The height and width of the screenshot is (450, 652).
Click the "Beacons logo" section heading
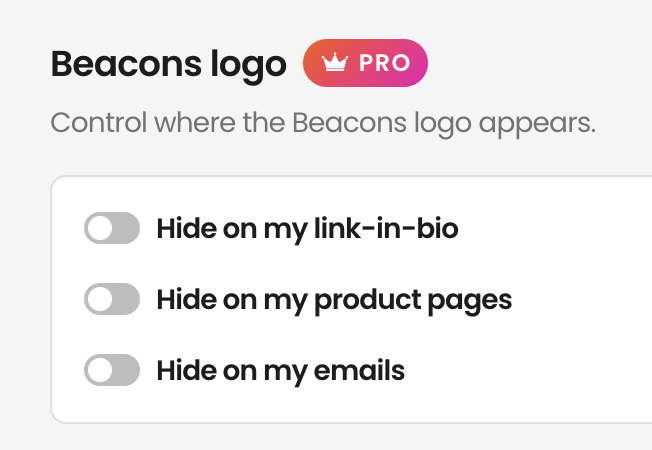coord(168,64)
